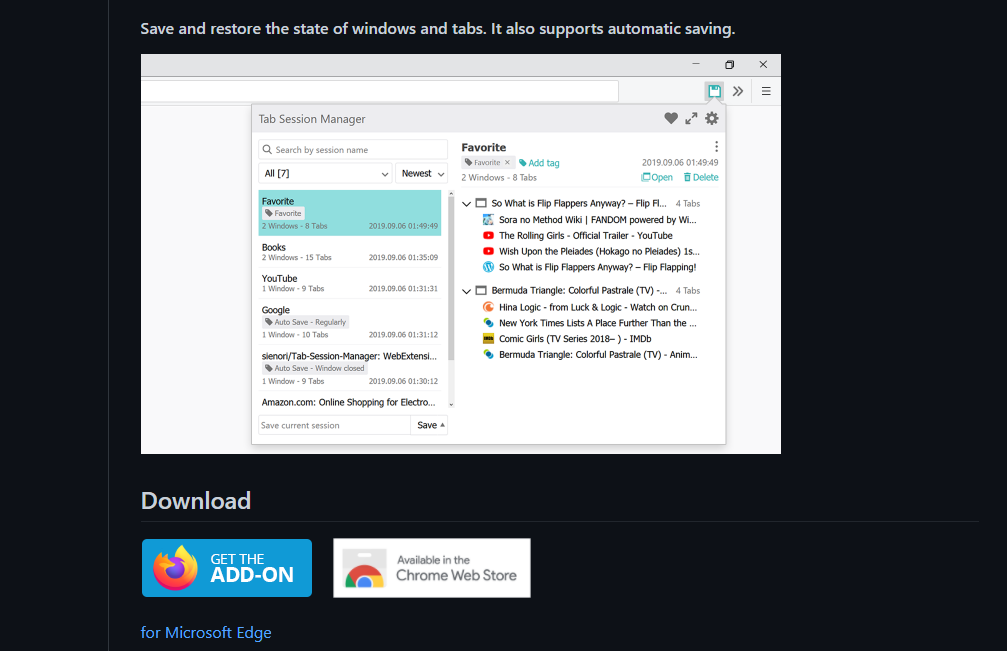The height and width of the screenshot is (651, 1007).
Task: Open the Newest sort dropdown
Action: point(421,173)
